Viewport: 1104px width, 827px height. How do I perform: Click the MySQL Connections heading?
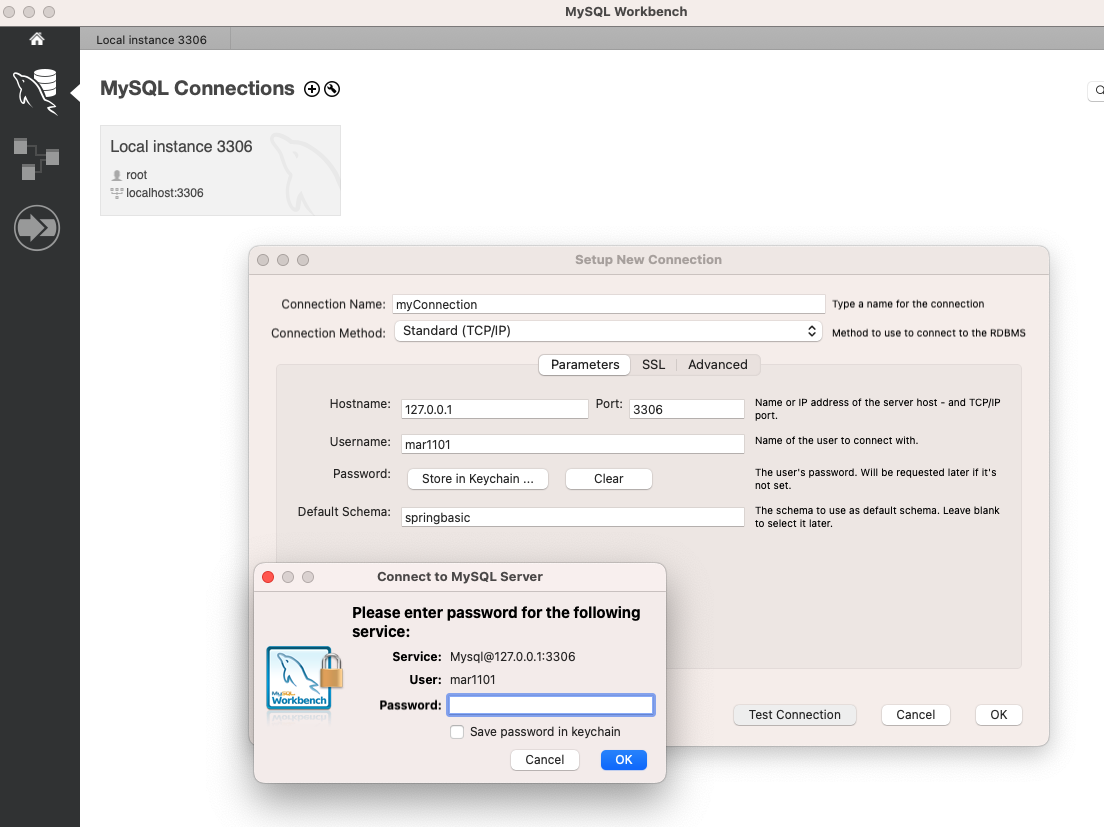(197, 89)
